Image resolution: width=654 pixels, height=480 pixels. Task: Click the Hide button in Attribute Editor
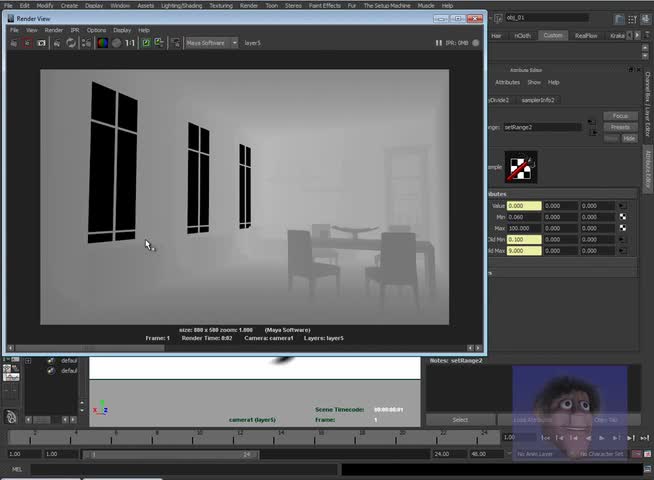(x=629, y=138)
